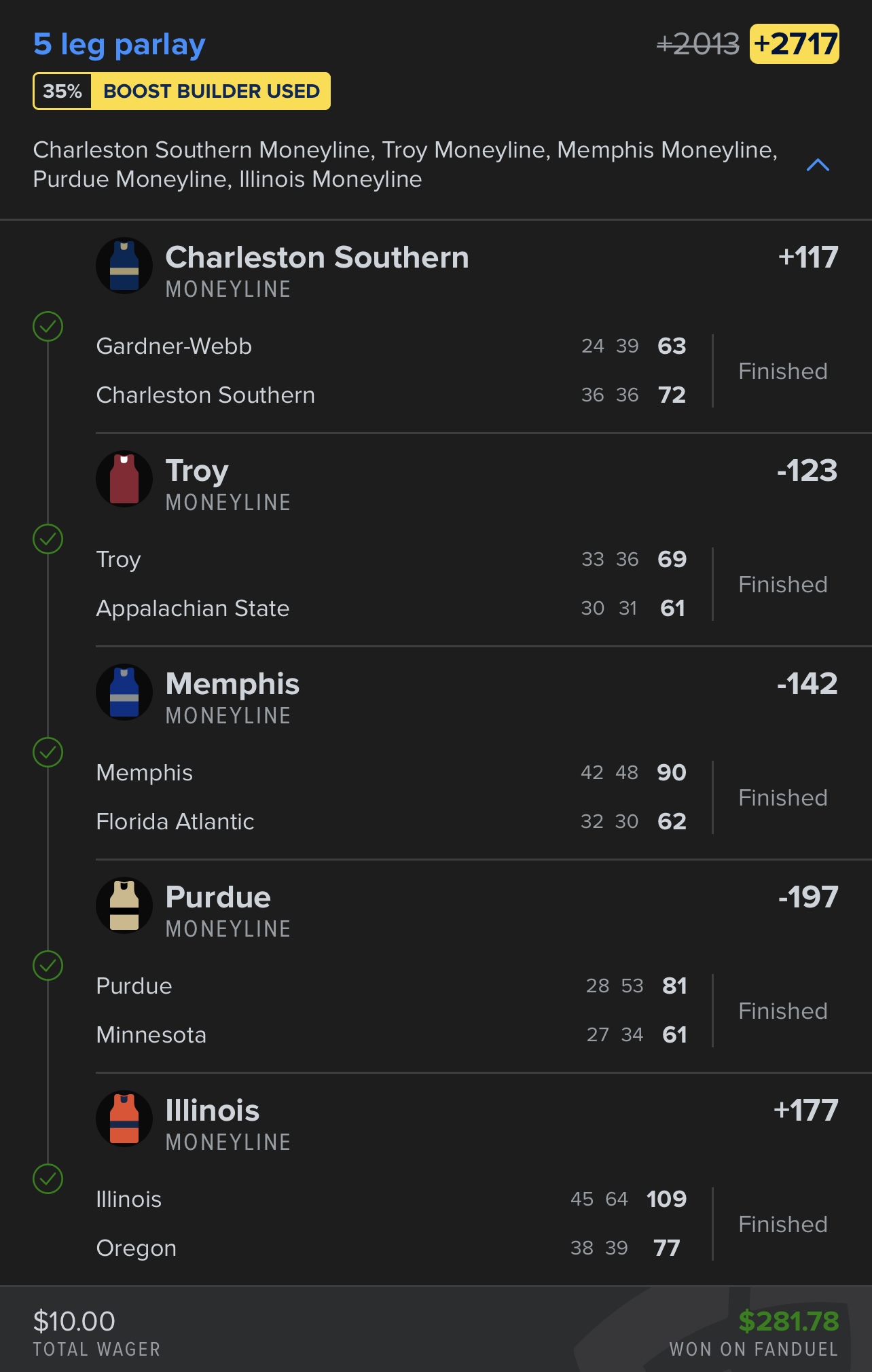Open the Charleston Southern moneyline leg heading
The image size is (872, 1372).
point(317,258)
